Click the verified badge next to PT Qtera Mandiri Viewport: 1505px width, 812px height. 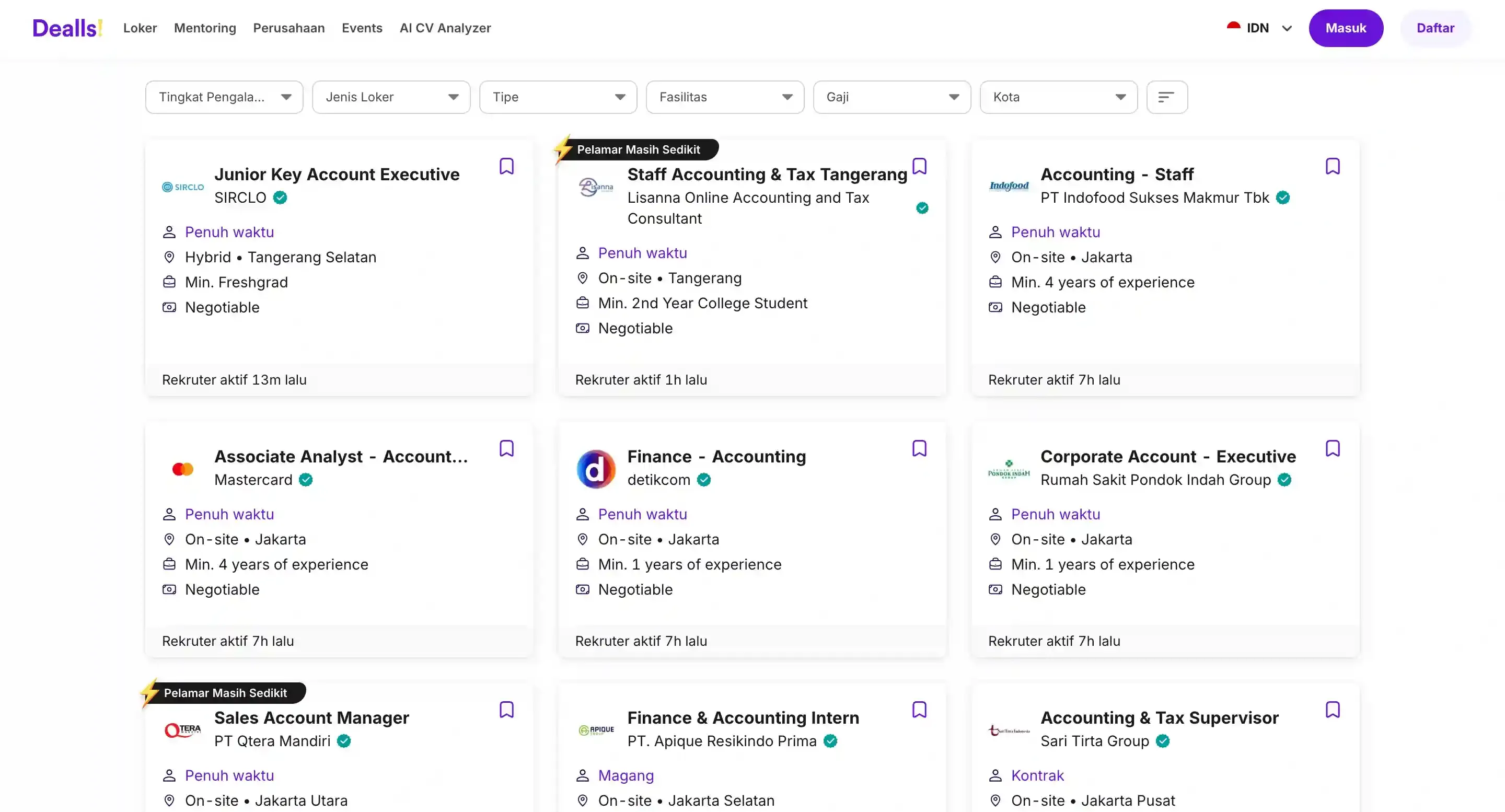tap(344, 741)
